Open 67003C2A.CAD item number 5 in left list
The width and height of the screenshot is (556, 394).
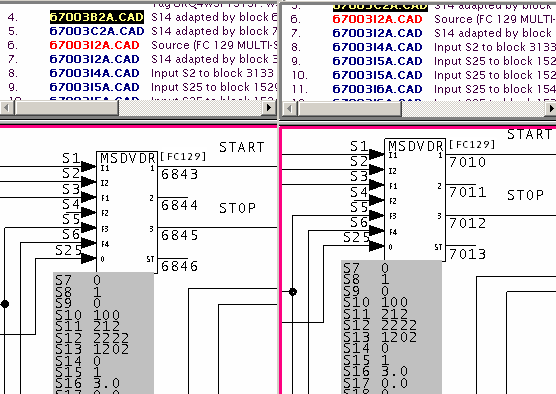tap(97, 31)
